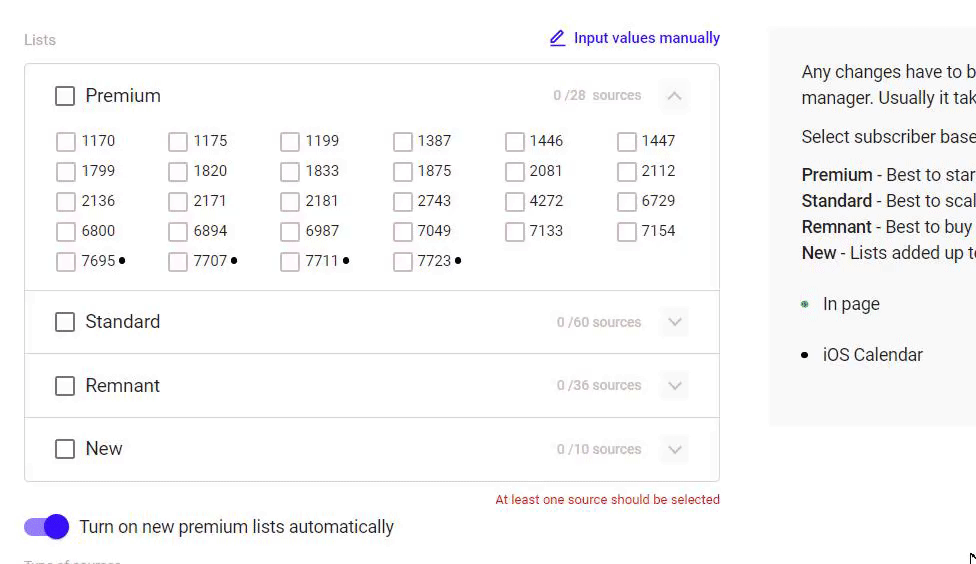Check the Standard group checkbox
The height and width of the screenshot is (564, 976).
[65, 322]
